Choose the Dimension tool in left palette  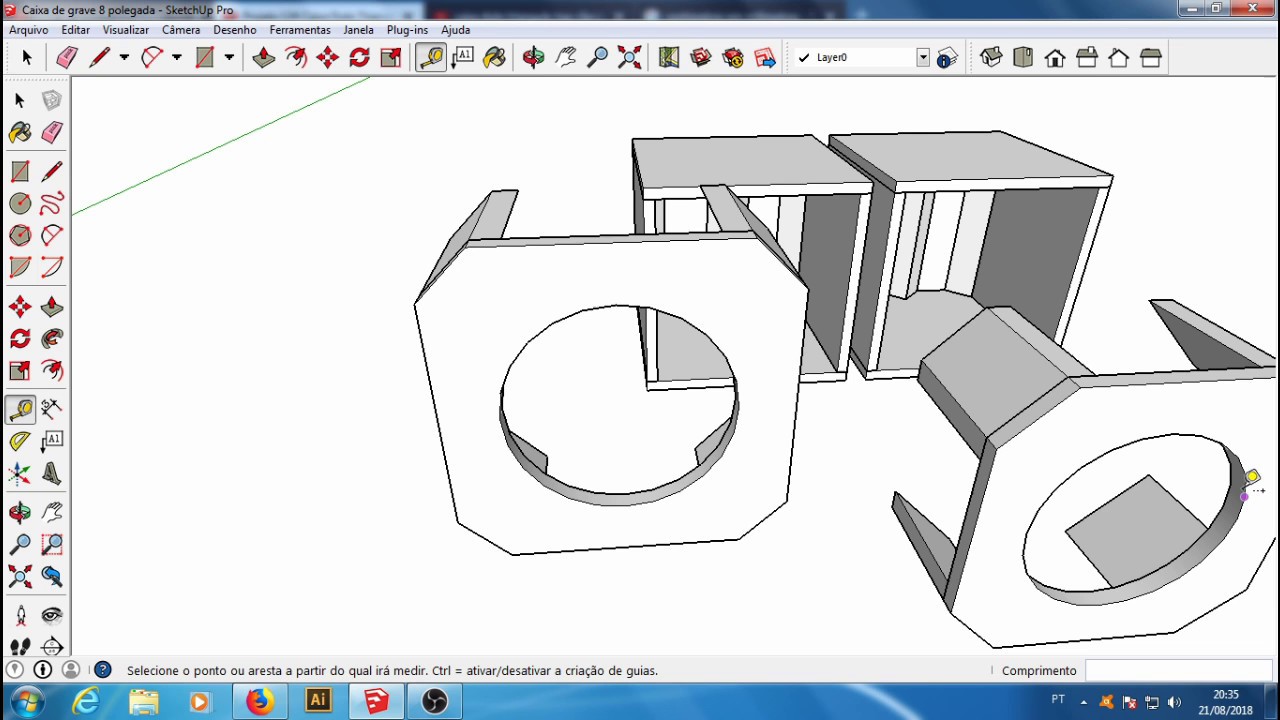(x=52, y=409)
